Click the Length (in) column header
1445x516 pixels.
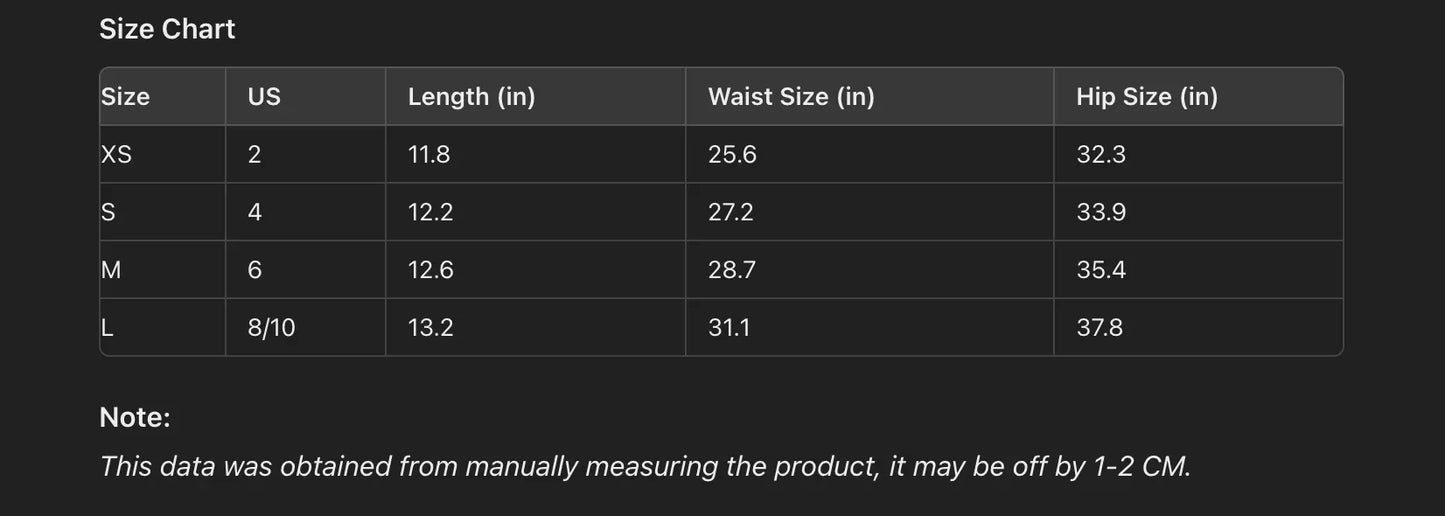471,97
